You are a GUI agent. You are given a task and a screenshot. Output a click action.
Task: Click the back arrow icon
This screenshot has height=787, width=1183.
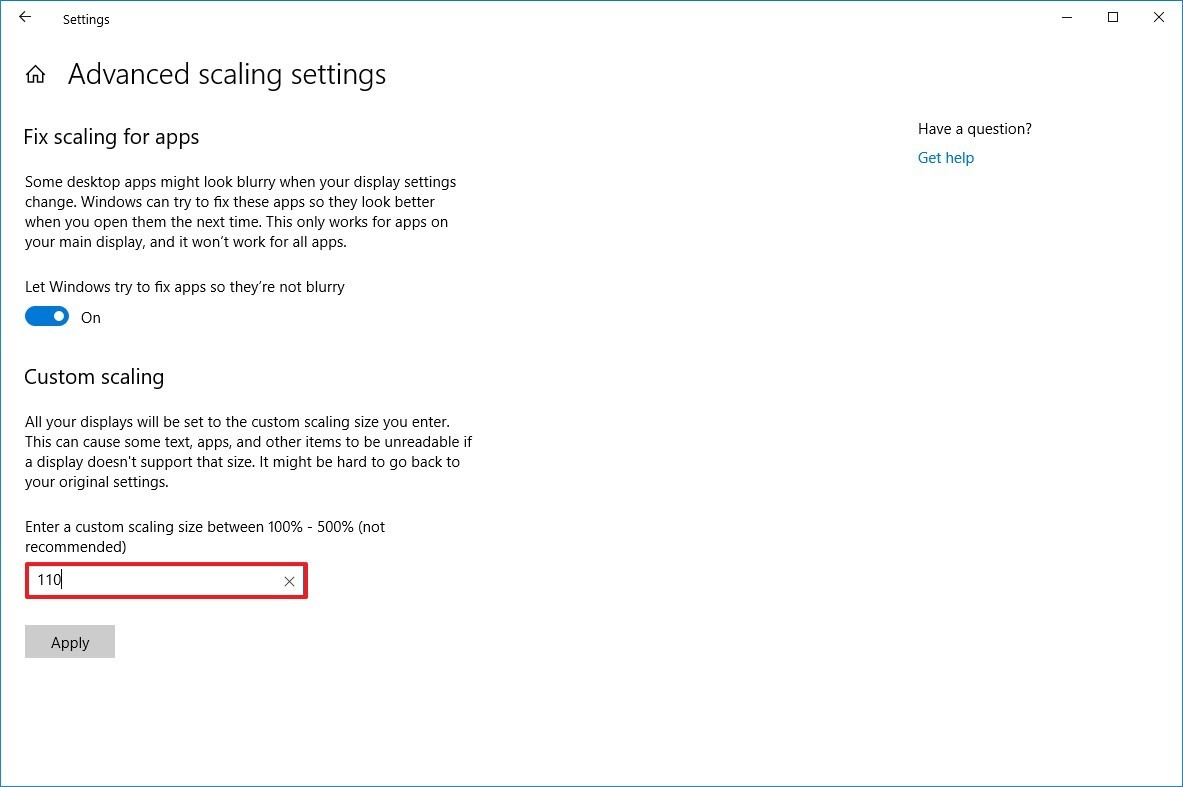click(24, 17)
